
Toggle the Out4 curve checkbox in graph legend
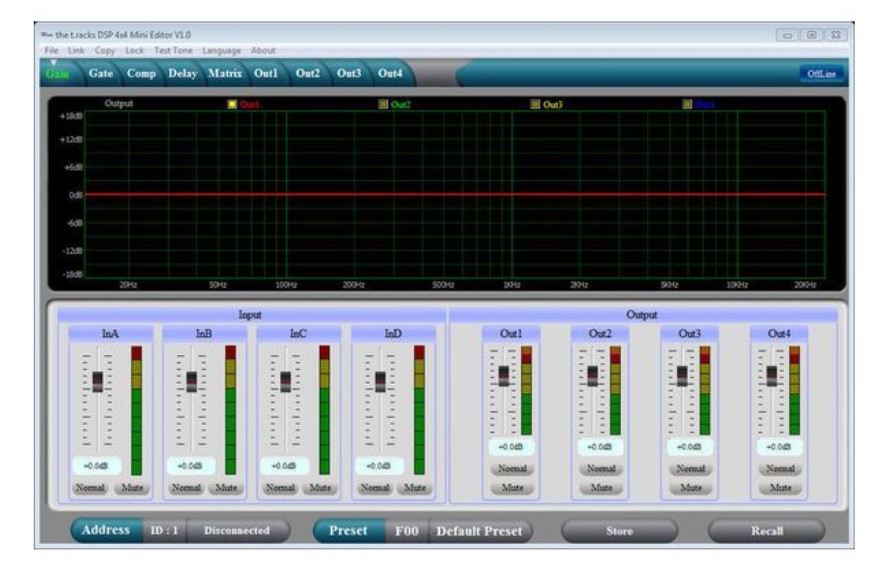[x=687, y=104]
